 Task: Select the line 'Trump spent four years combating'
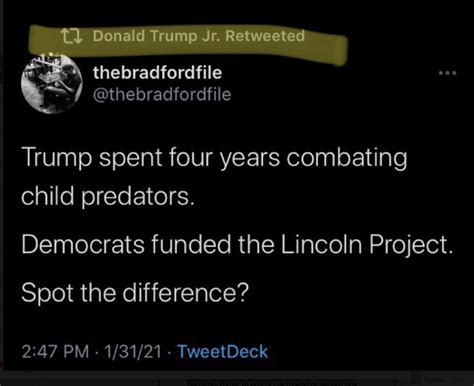(x=214, y=158)
